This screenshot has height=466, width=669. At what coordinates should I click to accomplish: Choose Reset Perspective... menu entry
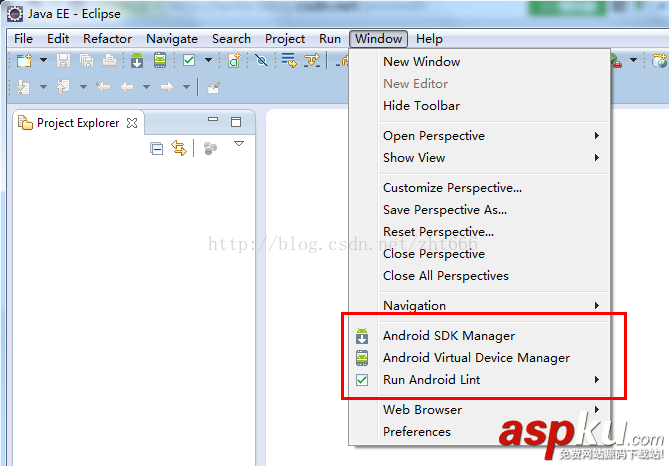(x=480, y=232)
